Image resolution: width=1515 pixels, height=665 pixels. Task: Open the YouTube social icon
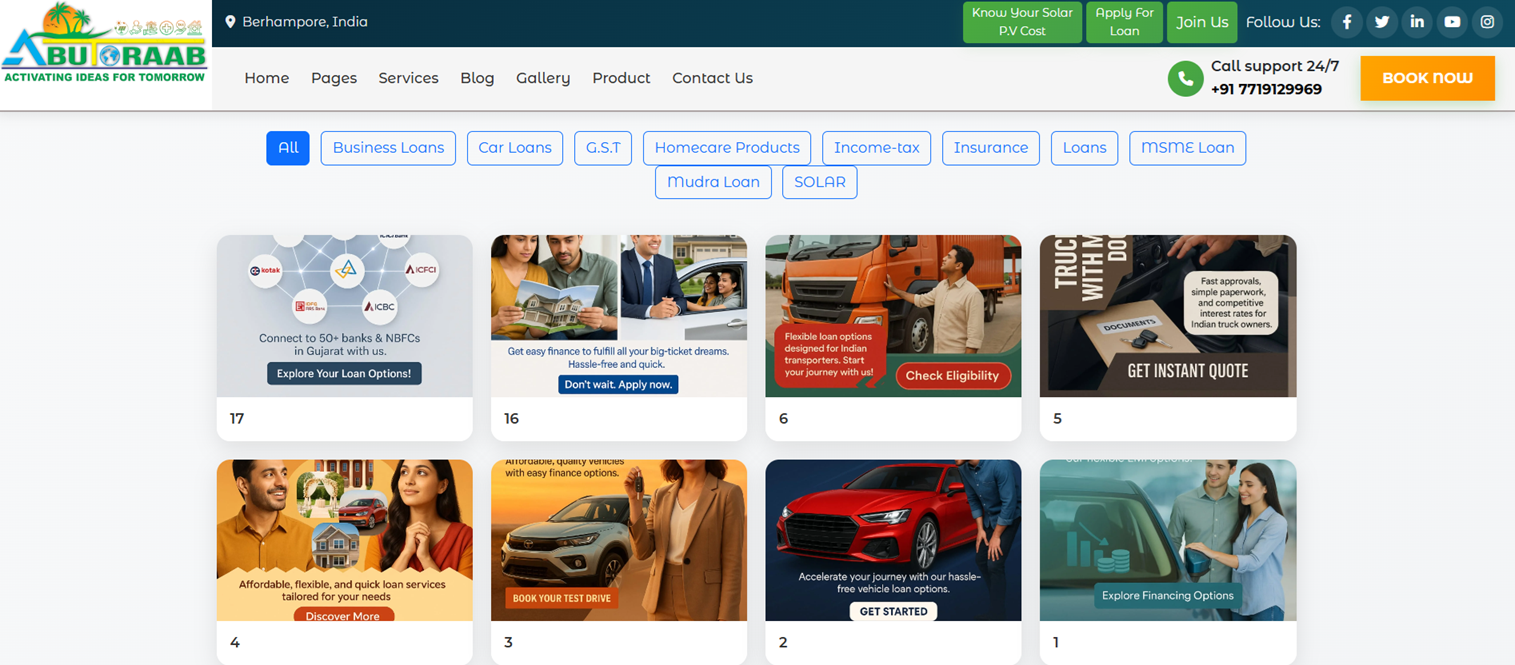coord(1452,22)
